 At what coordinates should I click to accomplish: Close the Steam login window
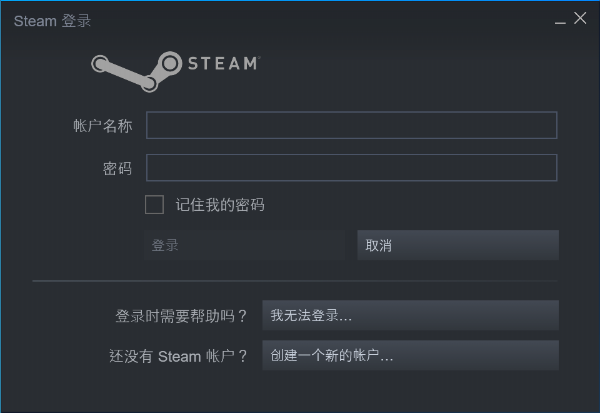coord(580,18)
